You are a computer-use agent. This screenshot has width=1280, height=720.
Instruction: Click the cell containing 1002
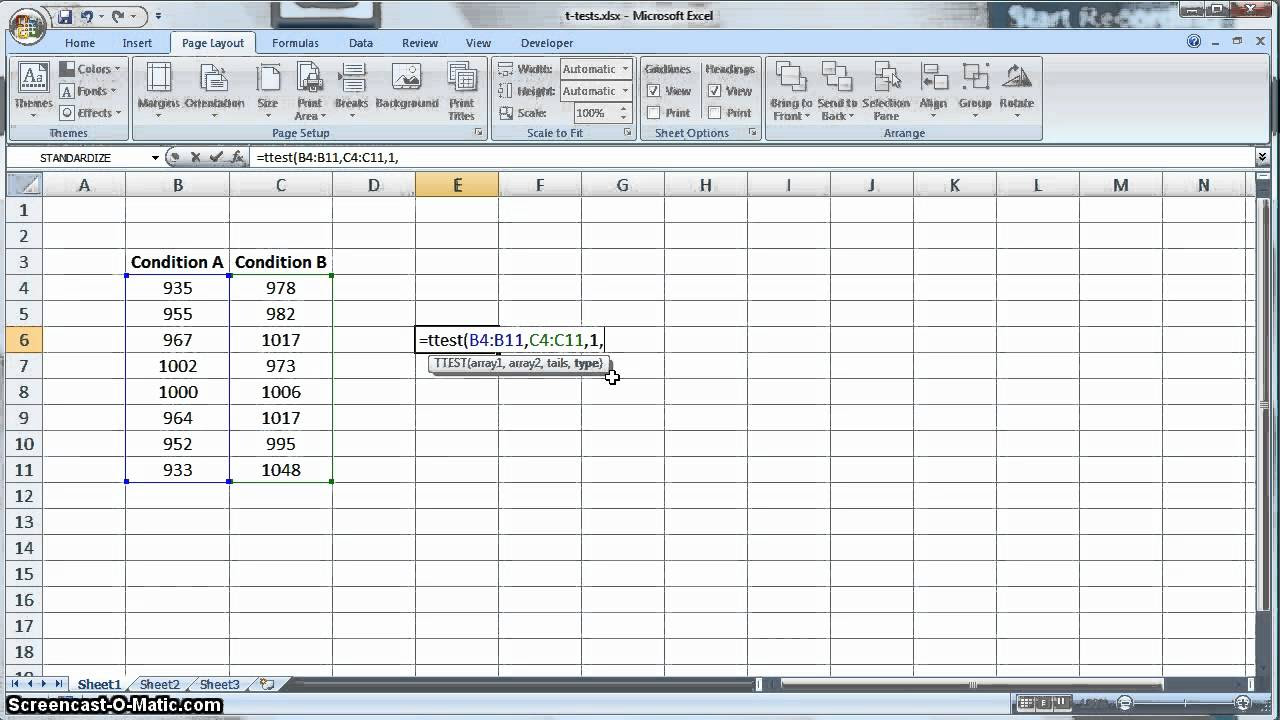[177, 366]
